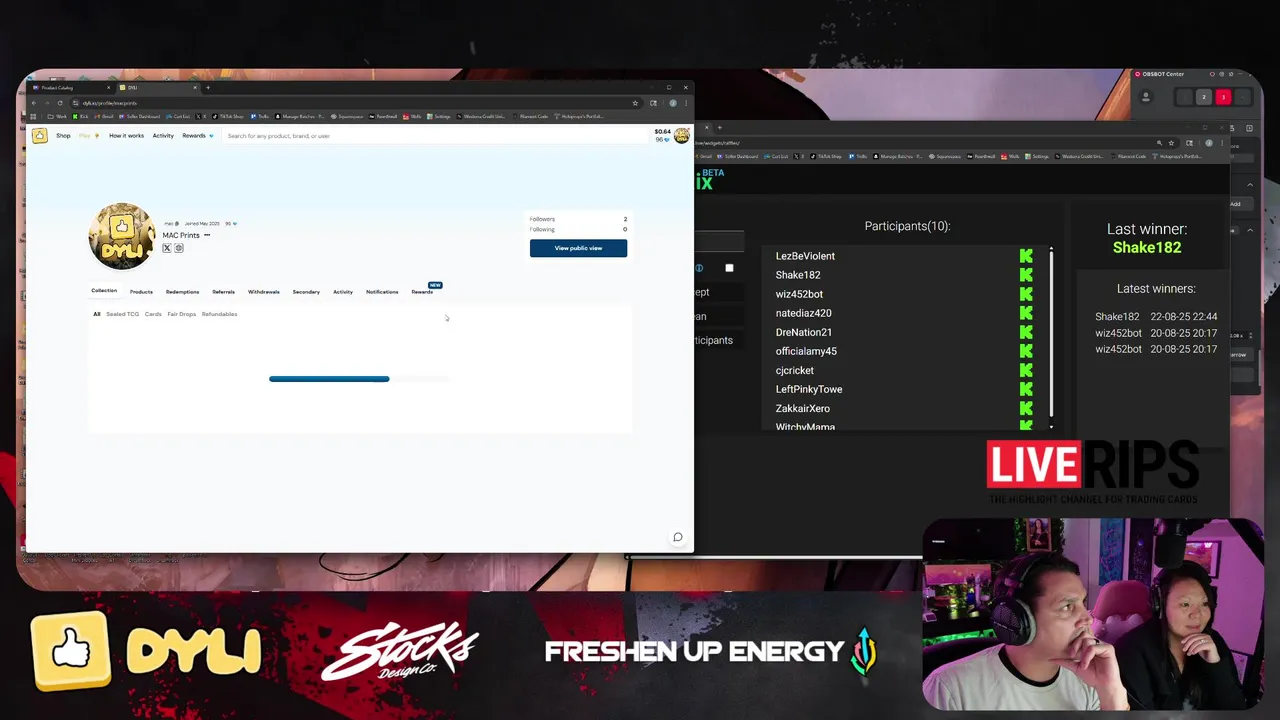Click the collection loading progress bar

click(x=359, y=379)
